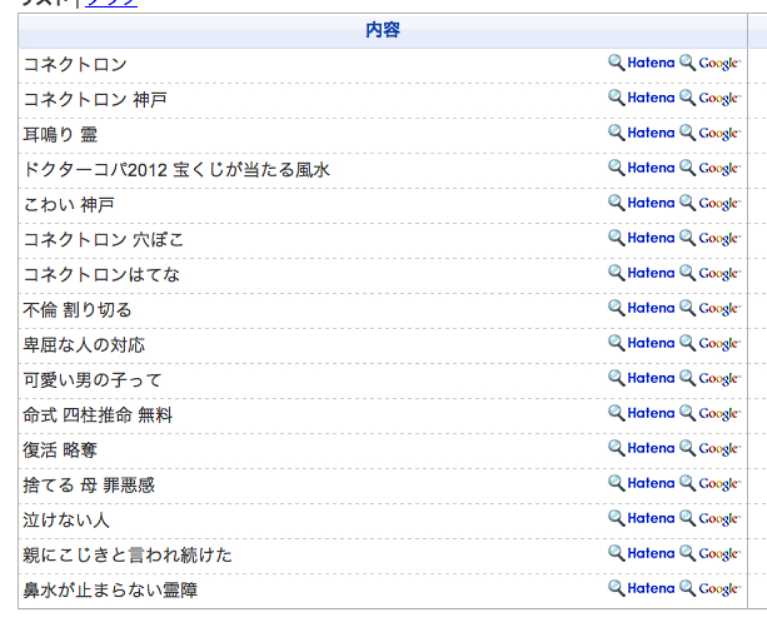Viewport: 767px width, 627px height.
Task: Search Google for 親にこじきと言われ続けた
Action: (710, 553)
